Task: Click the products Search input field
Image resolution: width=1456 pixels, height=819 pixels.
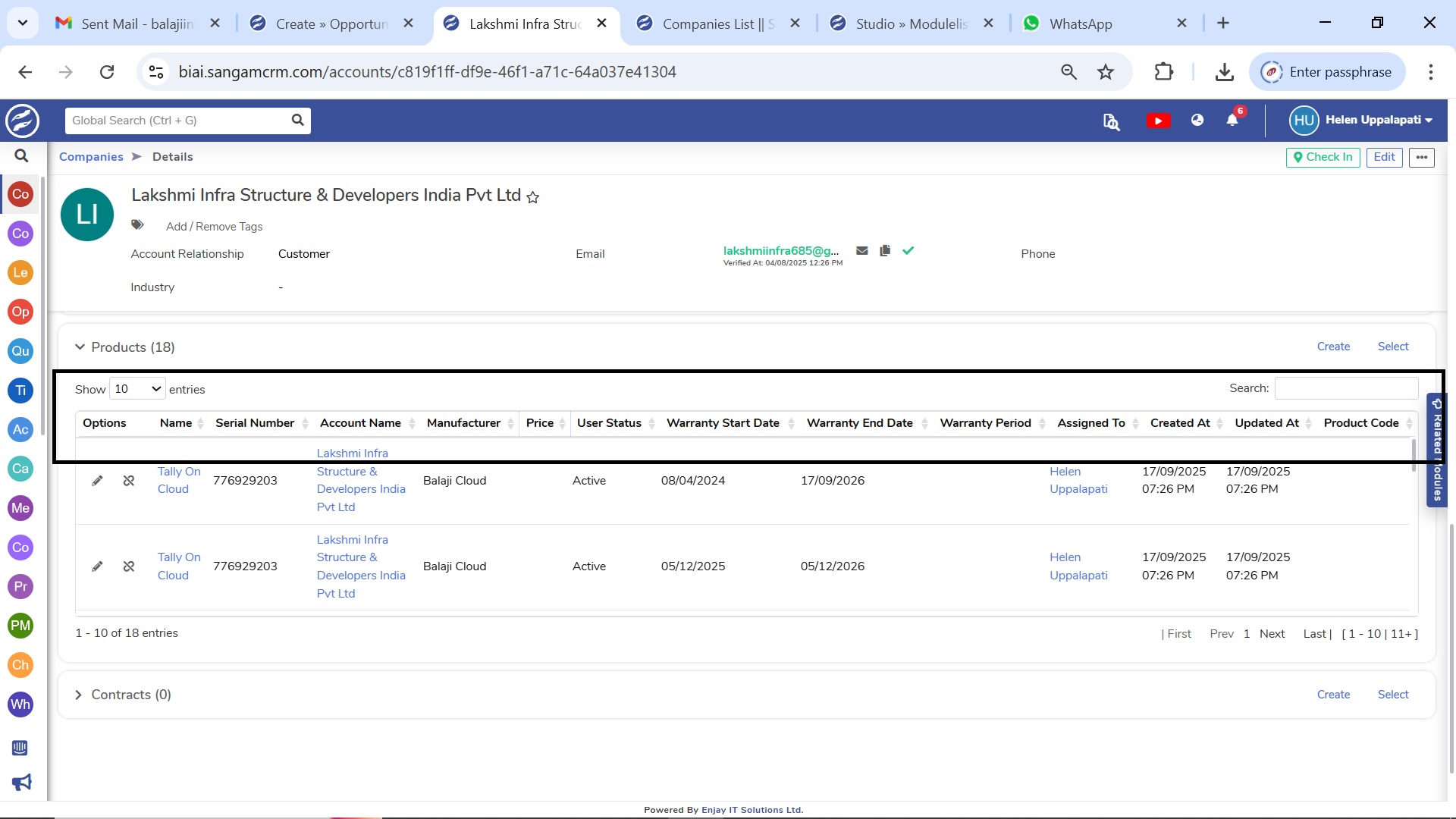Action: click(1346, 388)
